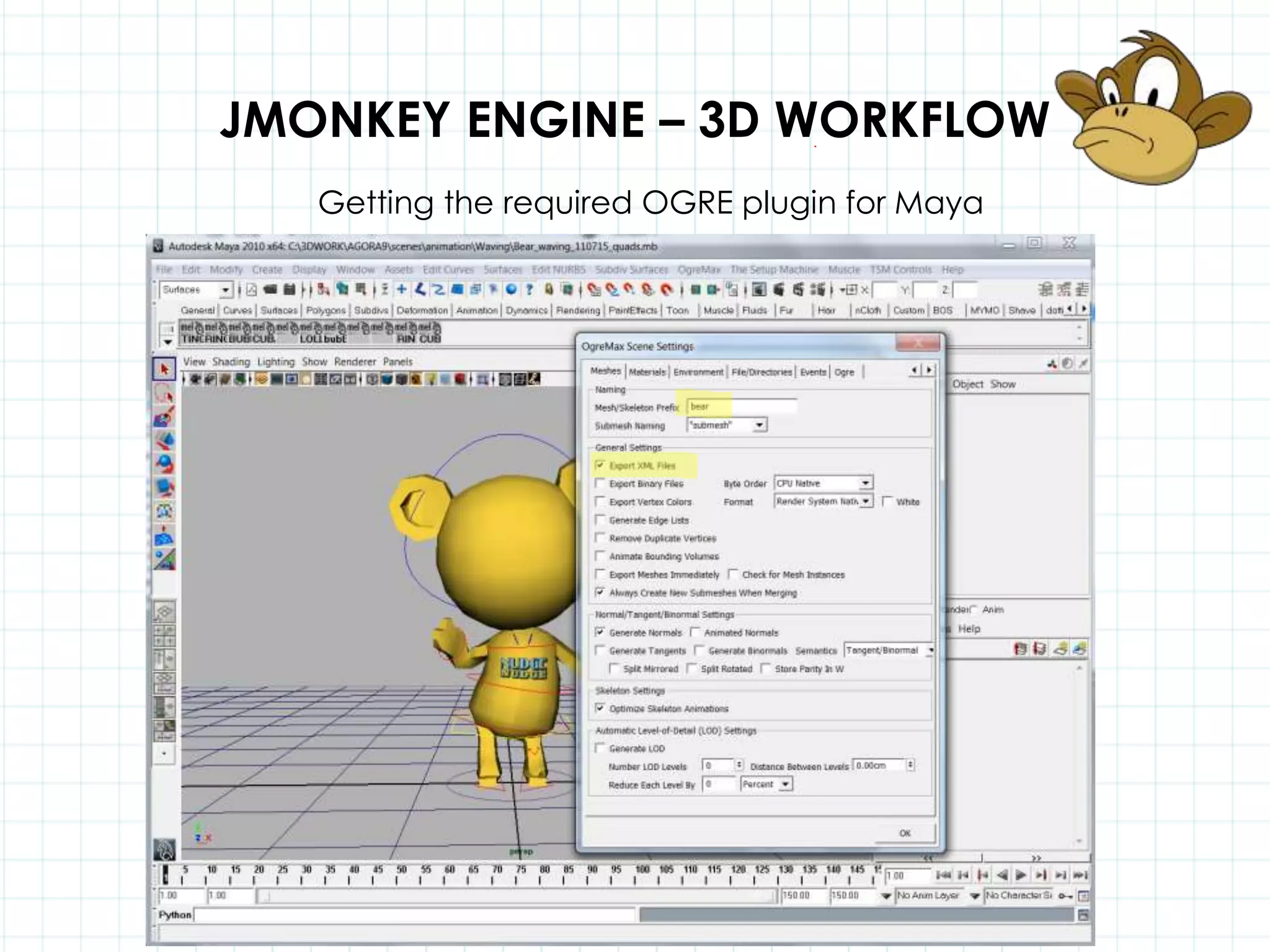Select the Polygons shelf tab
Screen dimensions: 1270x952
(x=326, y=310)
